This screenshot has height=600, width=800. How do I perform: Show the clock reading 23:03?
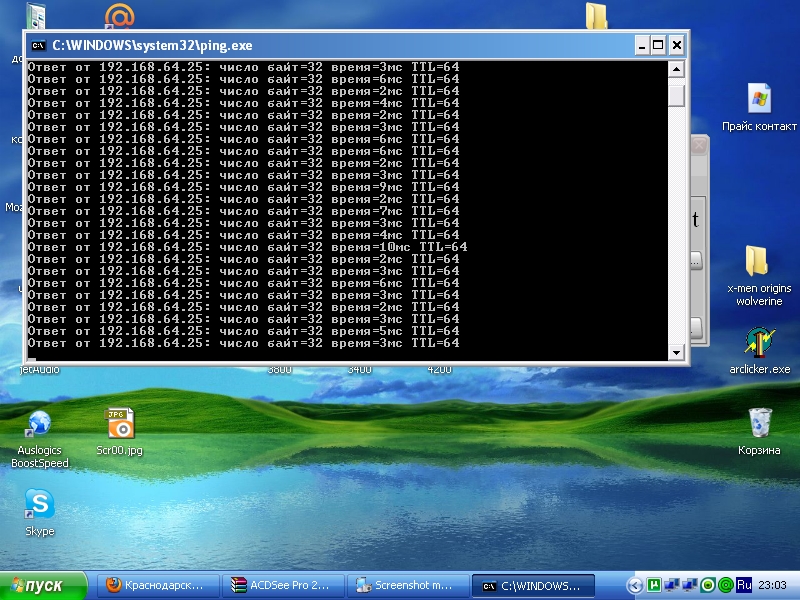click(x=772, y=585)
